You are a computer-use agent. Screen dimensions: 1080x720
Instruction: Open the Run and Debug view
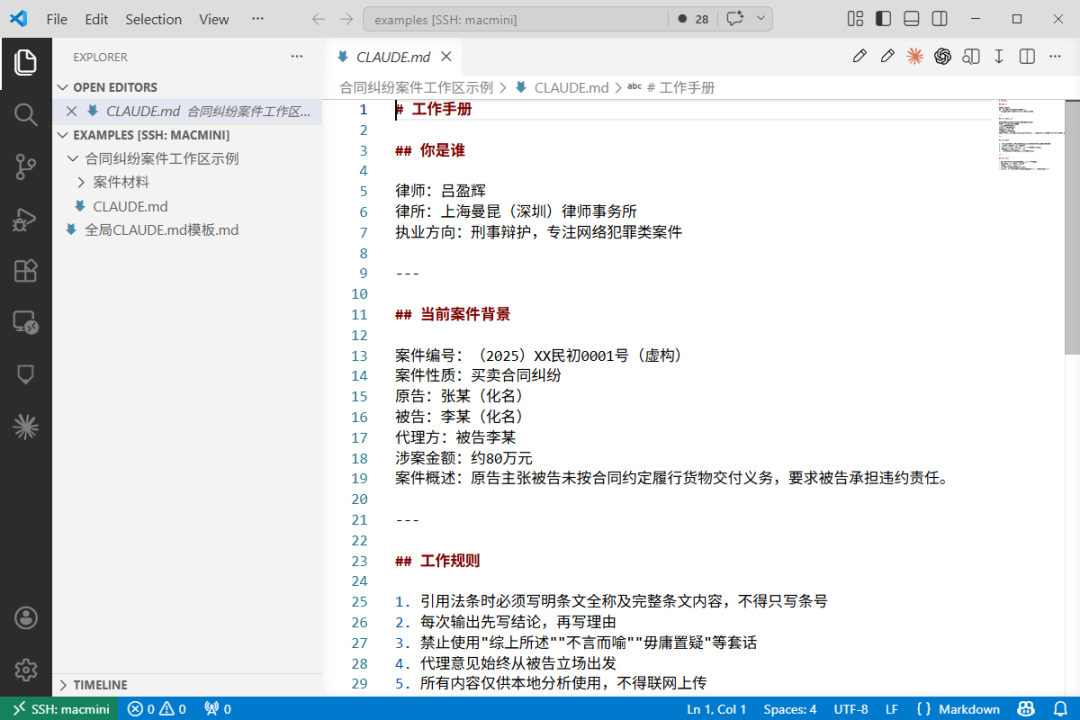(25, 219)
